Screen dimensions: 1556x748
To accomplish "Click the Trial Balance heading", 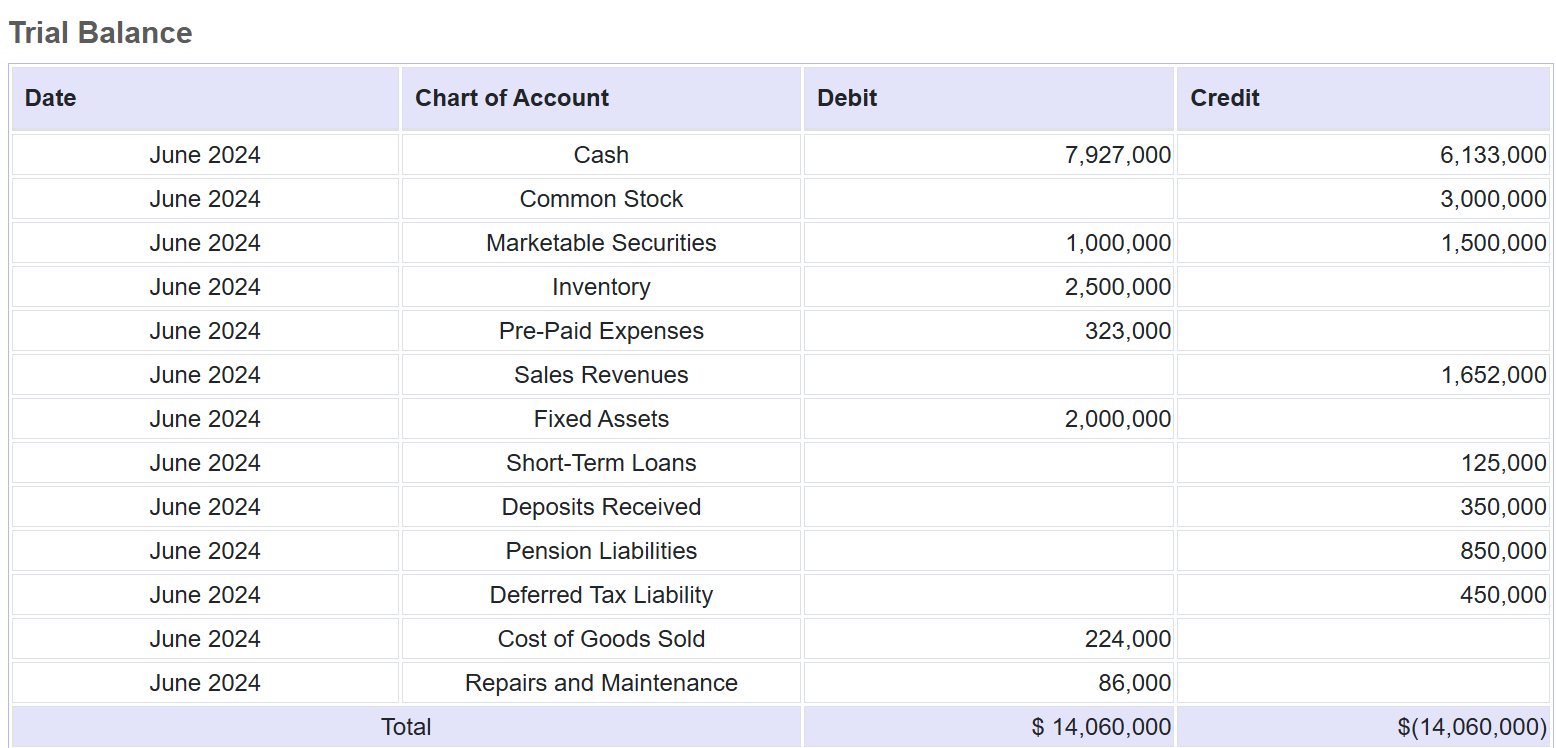I will [x=100, y=33].
